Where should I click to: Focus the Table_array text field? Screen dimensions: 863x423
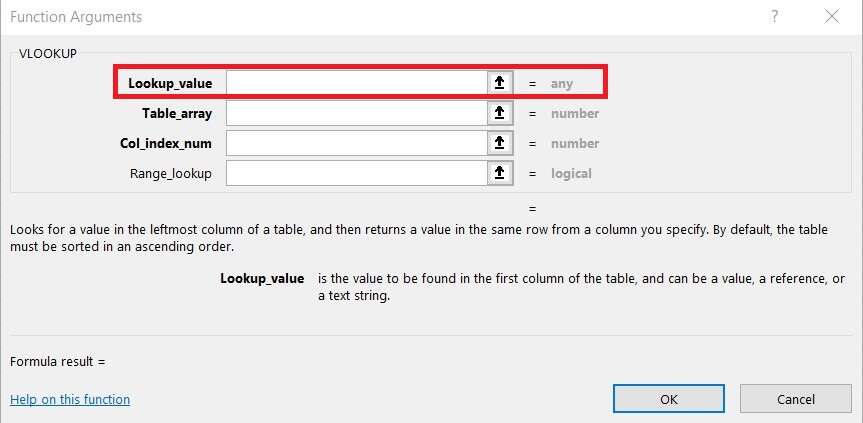[x=356, y=113]
